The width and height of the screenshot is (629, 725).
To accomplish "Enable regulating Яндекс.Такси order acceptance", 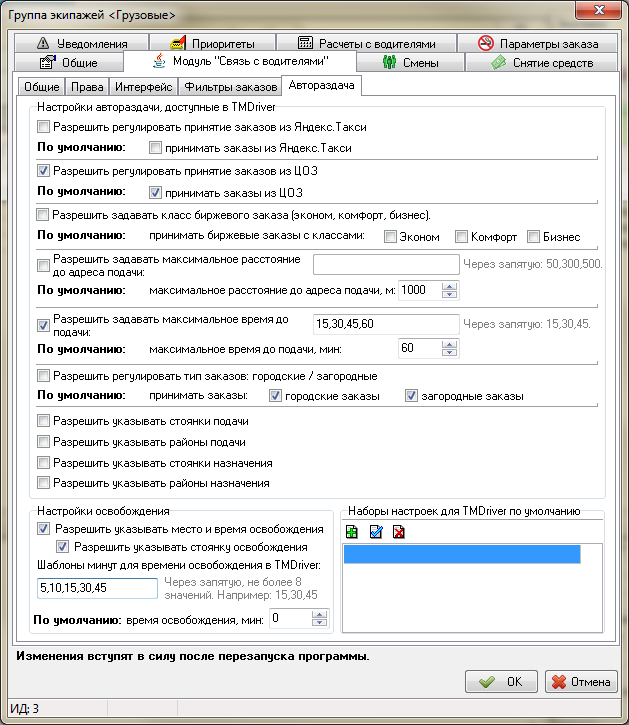I will pyautogui.click(x=43, y=127).
